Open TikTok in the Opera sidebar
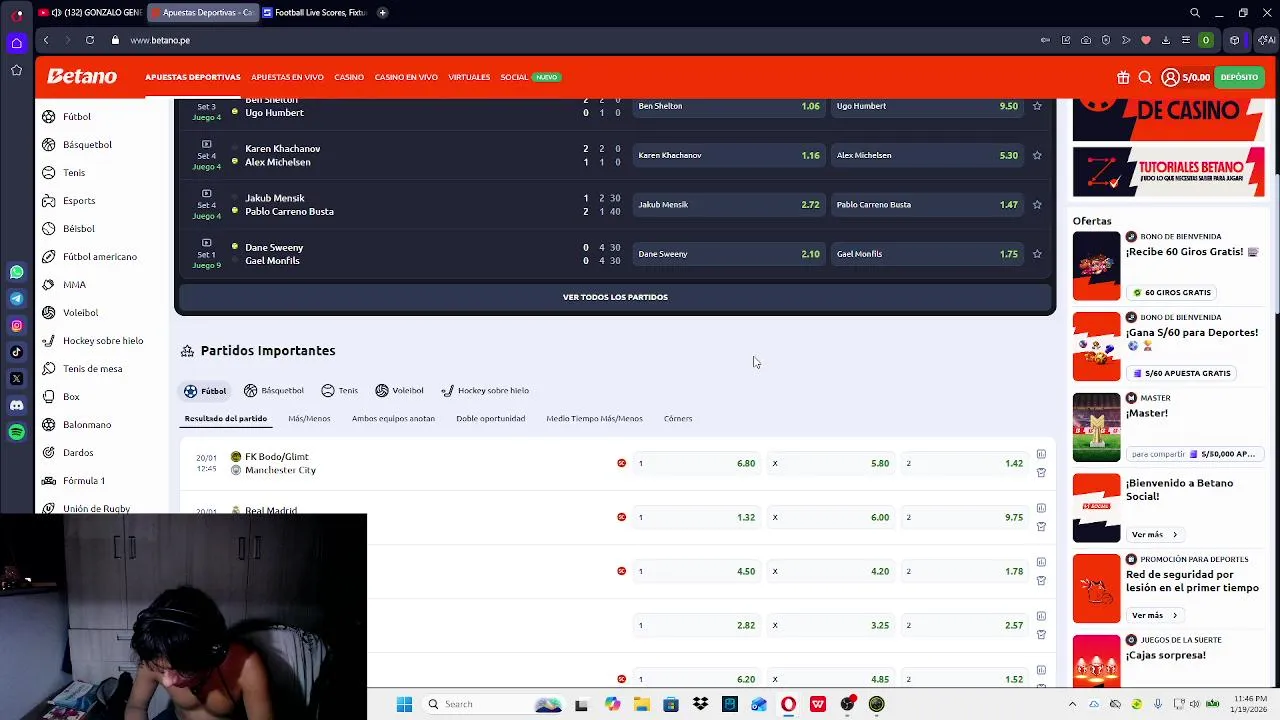The image size is (1280, 720). 16,351
